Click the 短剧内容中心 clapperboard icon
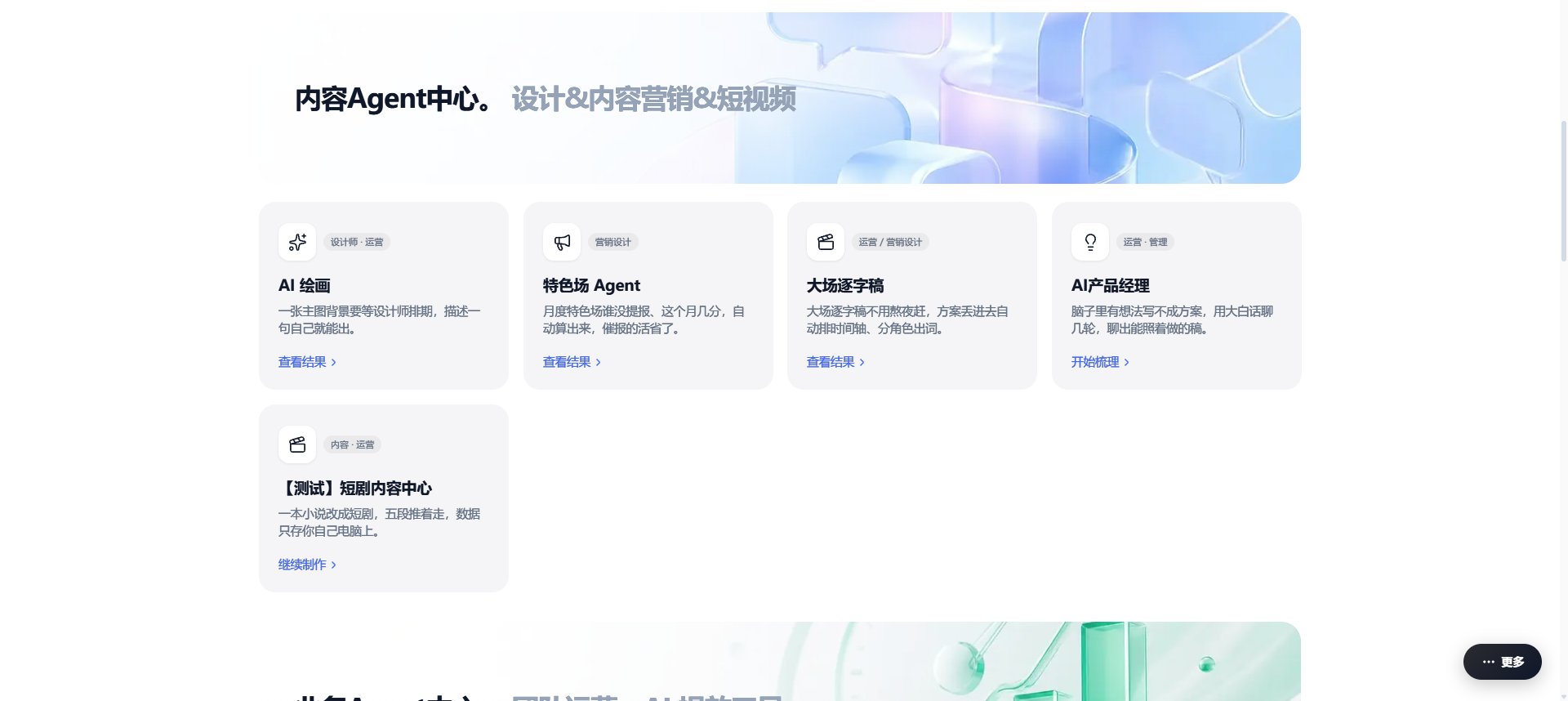The width and height of the screenshot is (1568, 701). pos(297,444)
